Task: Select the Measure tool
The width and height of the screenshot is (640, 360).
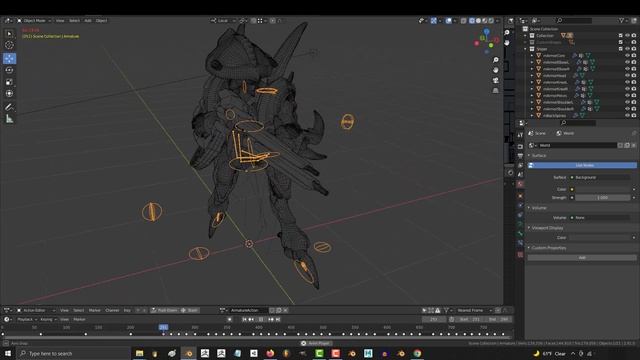Action: (x=9, y=119)
